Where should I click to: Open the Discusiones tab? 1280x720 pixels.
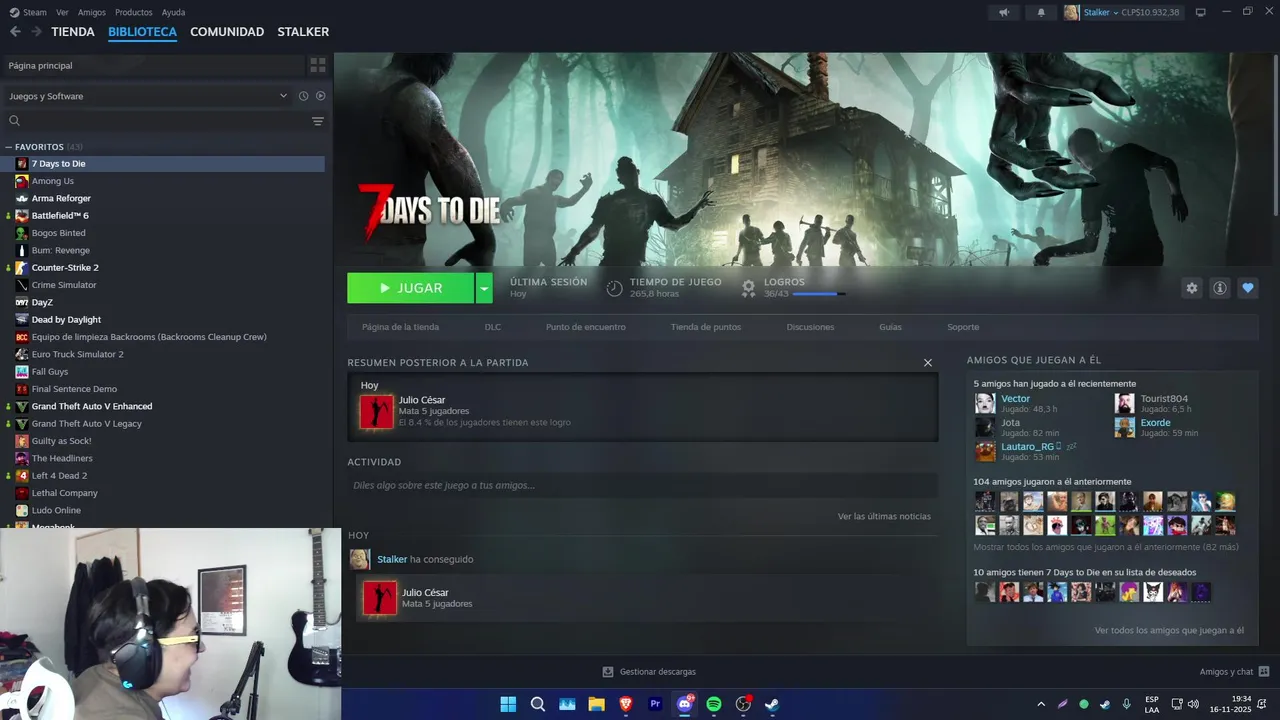pos(810,327)
